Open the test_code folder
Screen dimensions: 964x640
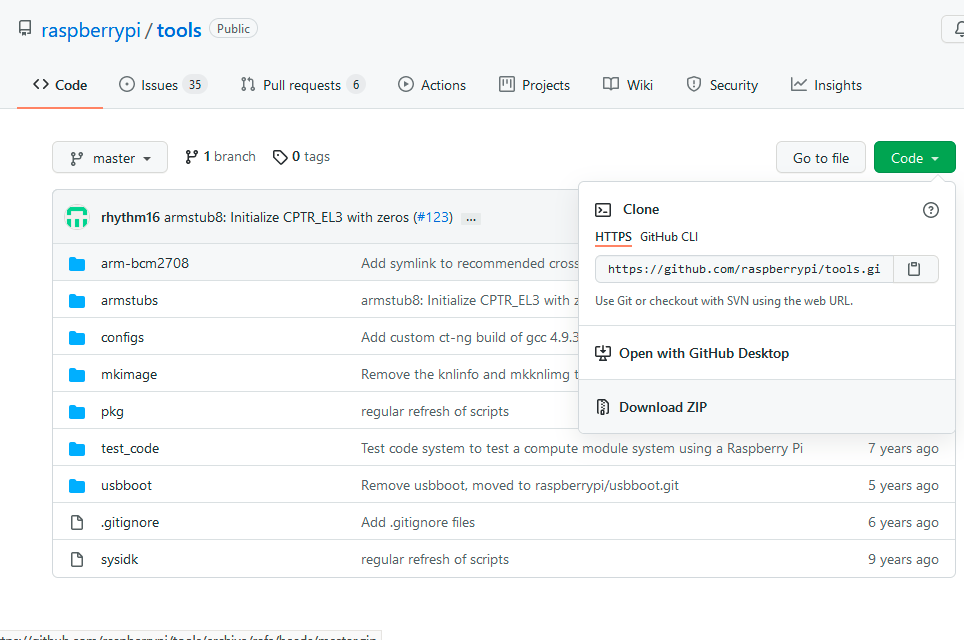pyautogui.click(x=130, y=448)
